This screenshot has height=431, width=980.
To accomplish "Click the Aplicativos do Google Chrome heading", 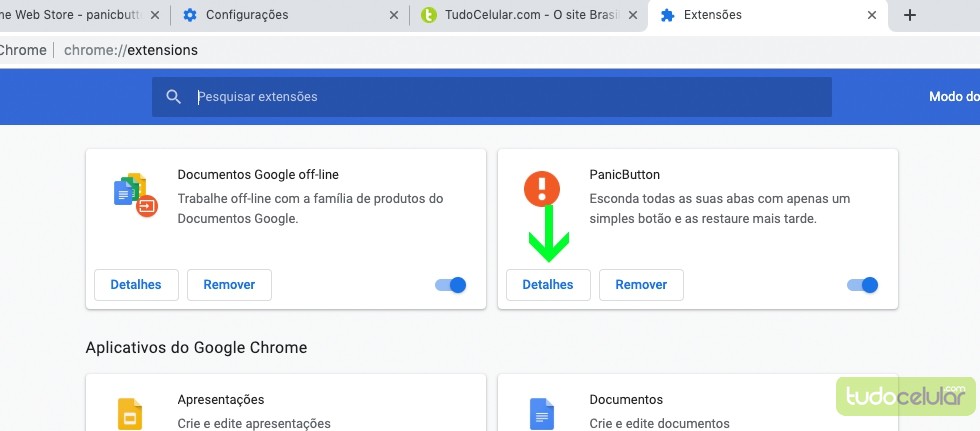I will pos(196,347).
